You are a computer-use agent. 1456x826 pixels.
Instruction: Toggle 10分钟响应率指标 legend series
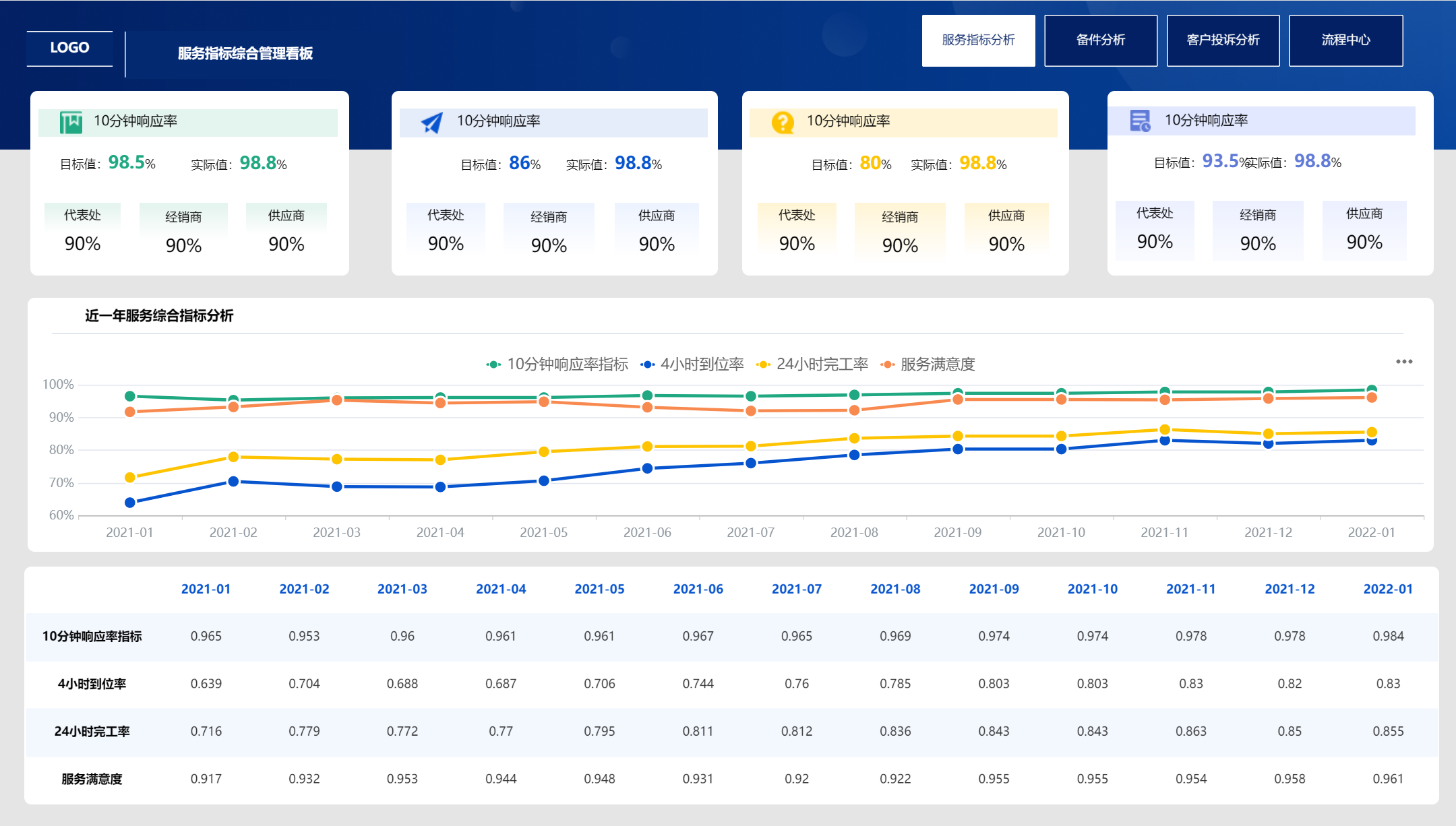pos(557,364)
